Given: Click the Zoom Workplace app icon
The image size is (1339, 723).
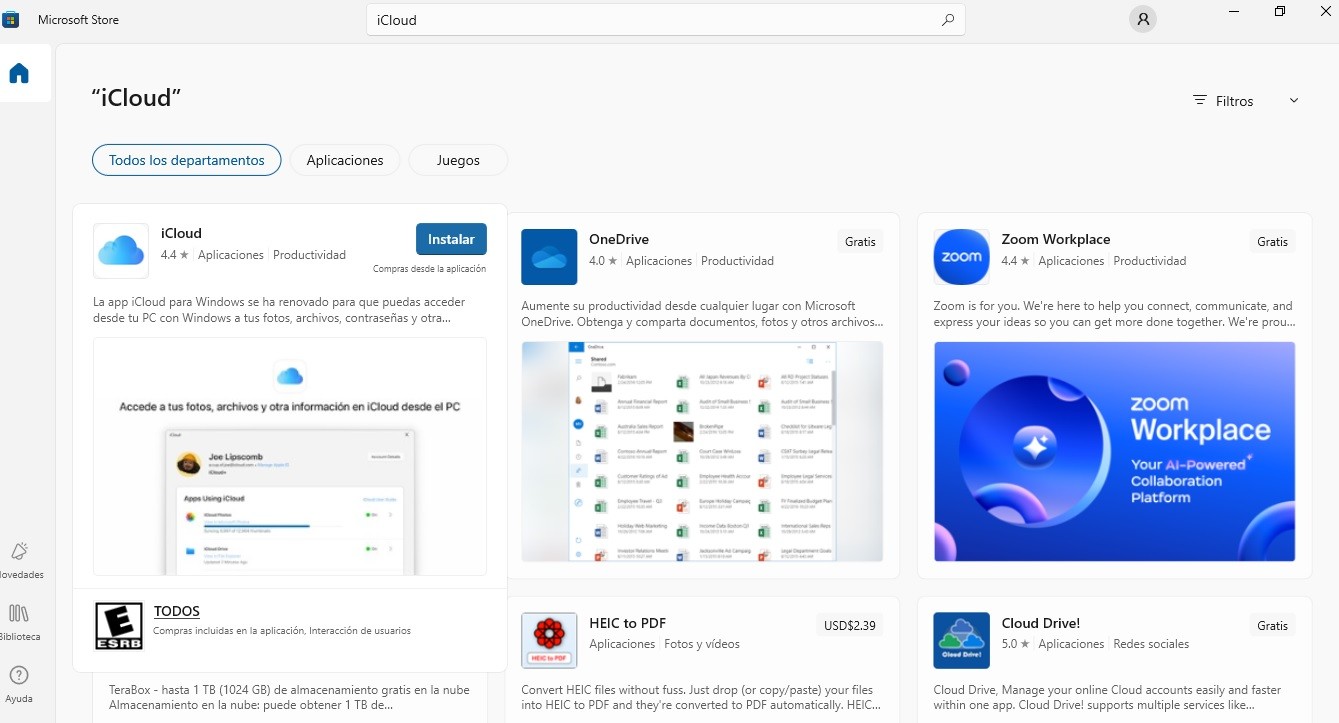Looking at the screenshot, I should click(x=961, y=257).
